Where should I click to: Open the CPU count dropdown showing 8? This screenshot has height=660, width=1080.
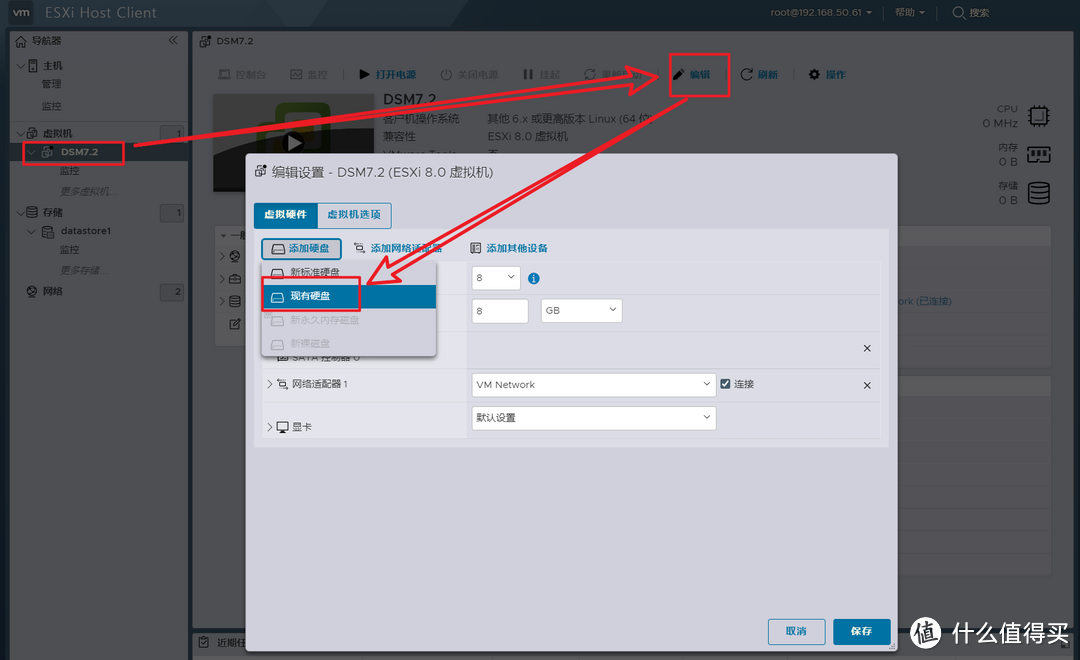pyautogui.click(x=496, y=278)
